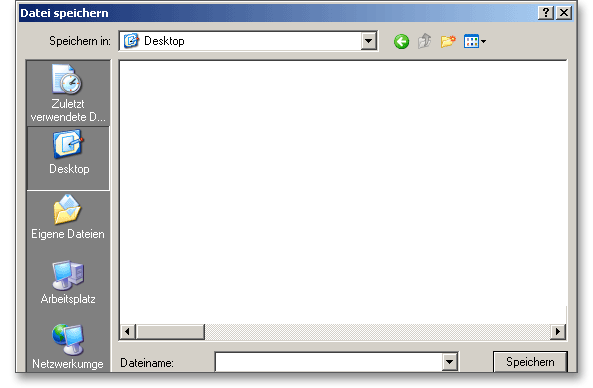Open Zuletzt verwendete Dokumente in sidebar
Viewport: 593px width, 388px height.
tap(68, 93)
